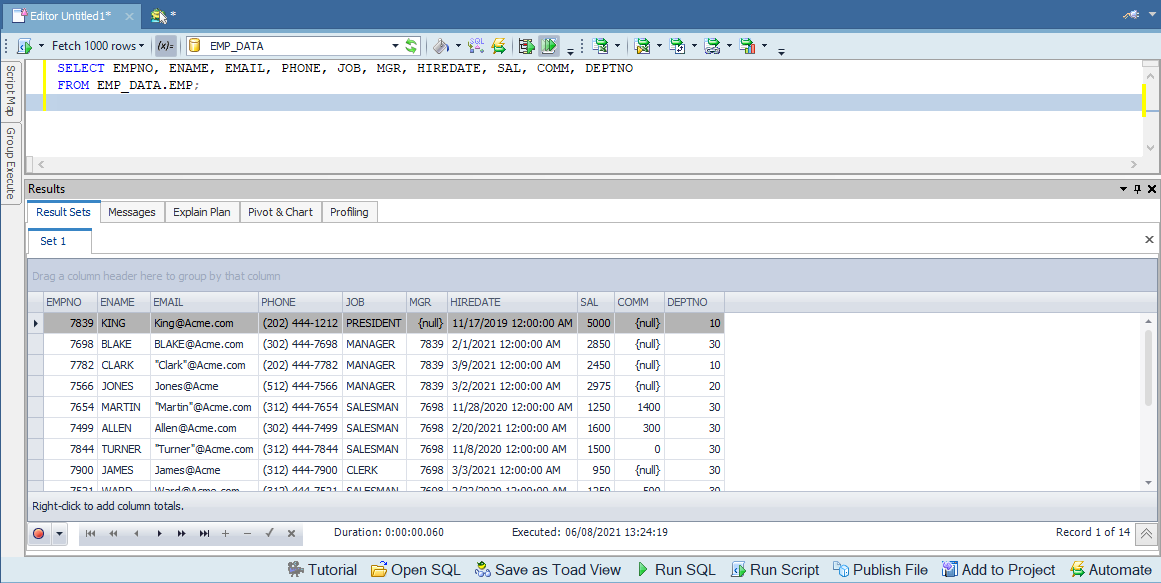
Task: Toggle the highlighted execute current statement icon
Action: click(x=549, y=46)
